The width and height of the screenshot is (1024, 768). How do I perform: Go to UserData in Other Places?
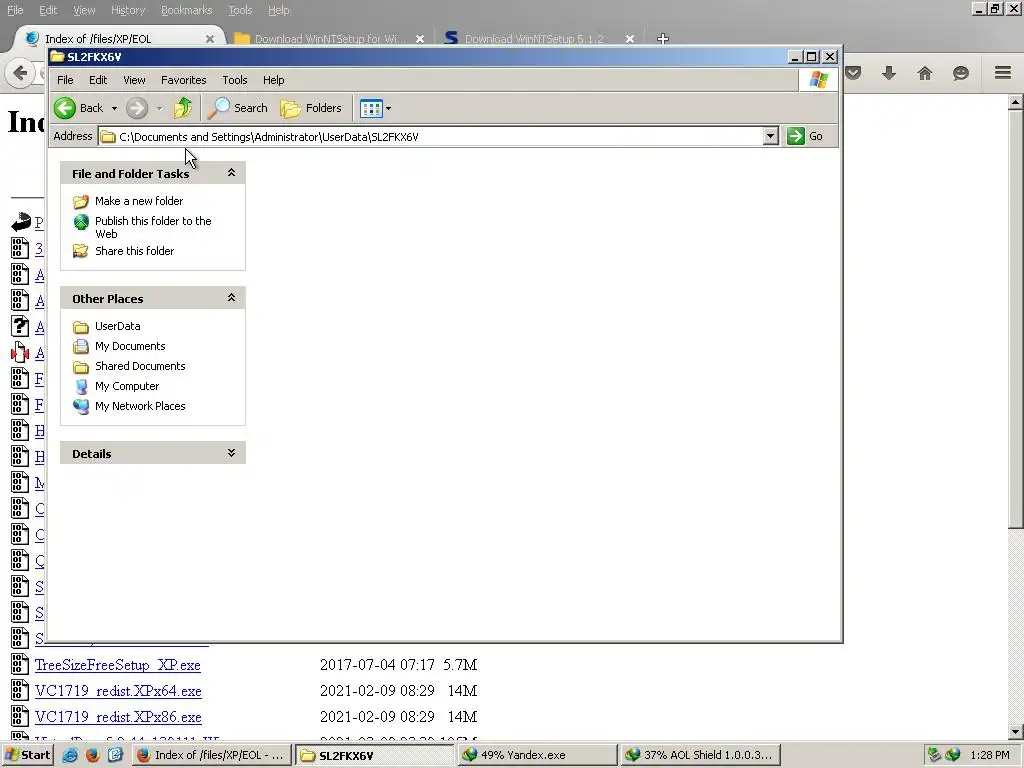[118, 326]
